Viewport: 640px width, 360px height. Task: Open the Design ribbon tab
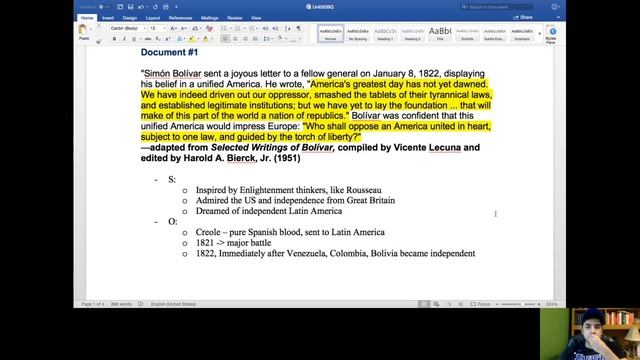point(130,18)
